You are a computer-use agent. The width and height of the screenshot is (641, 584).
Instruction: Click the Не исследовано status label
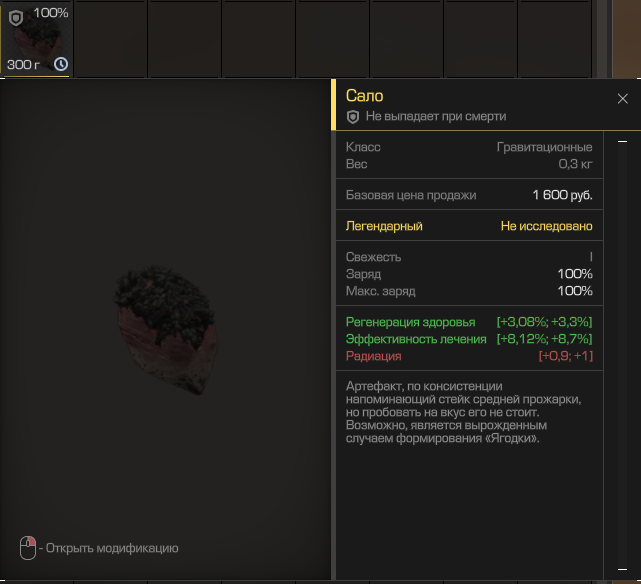tap(547, 226)
